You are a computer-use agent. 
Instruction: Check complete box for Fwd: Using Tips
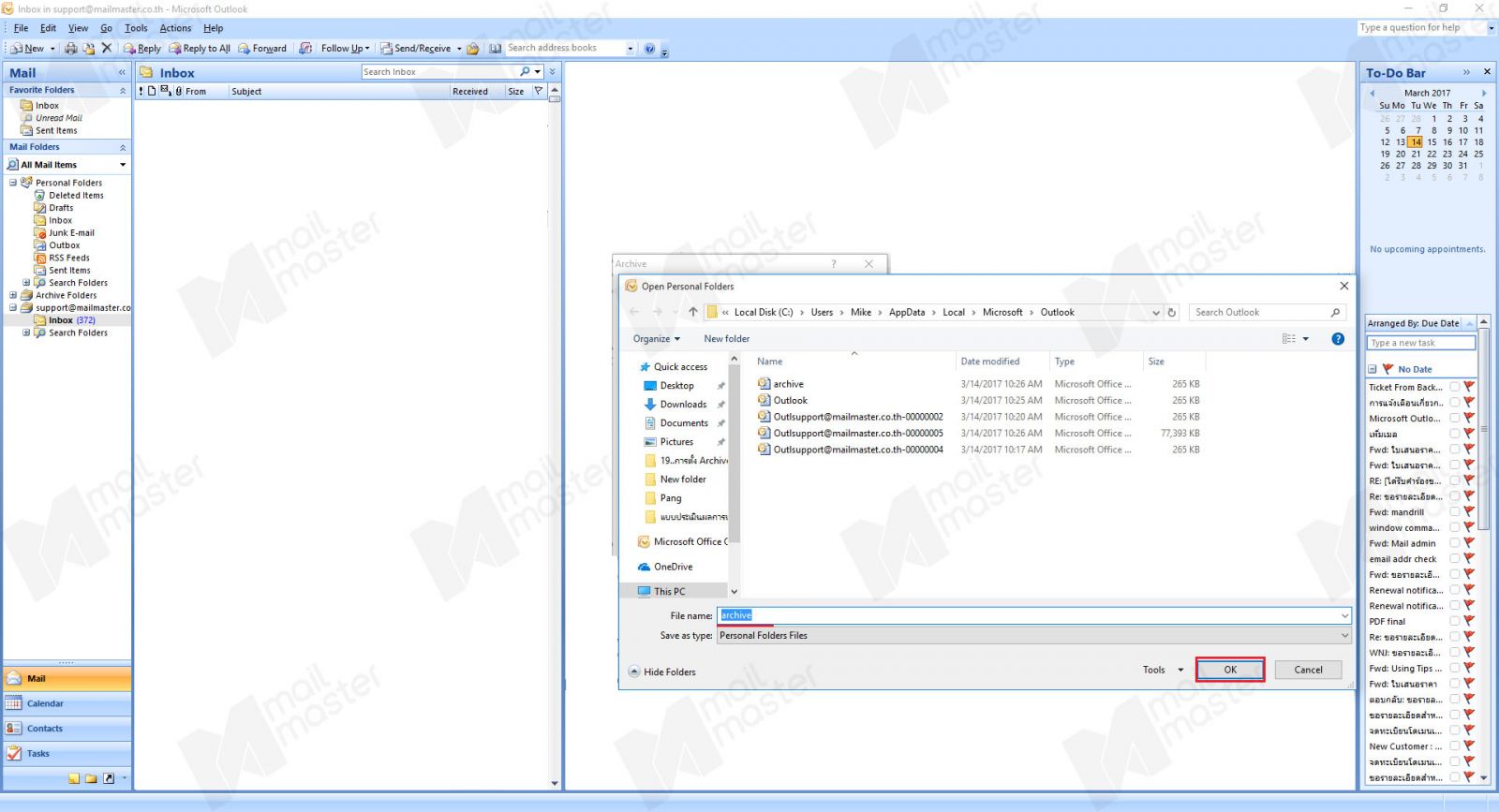tap(1454, 668)
